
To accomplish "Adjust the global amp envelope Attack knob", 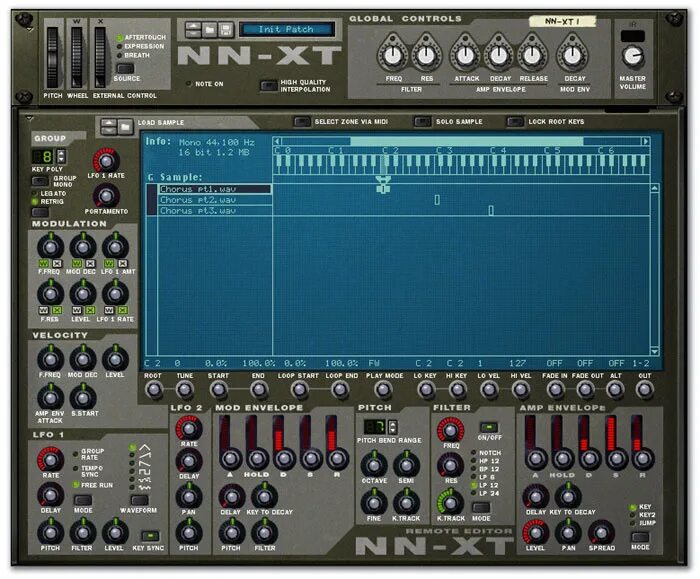I will 465,55.
